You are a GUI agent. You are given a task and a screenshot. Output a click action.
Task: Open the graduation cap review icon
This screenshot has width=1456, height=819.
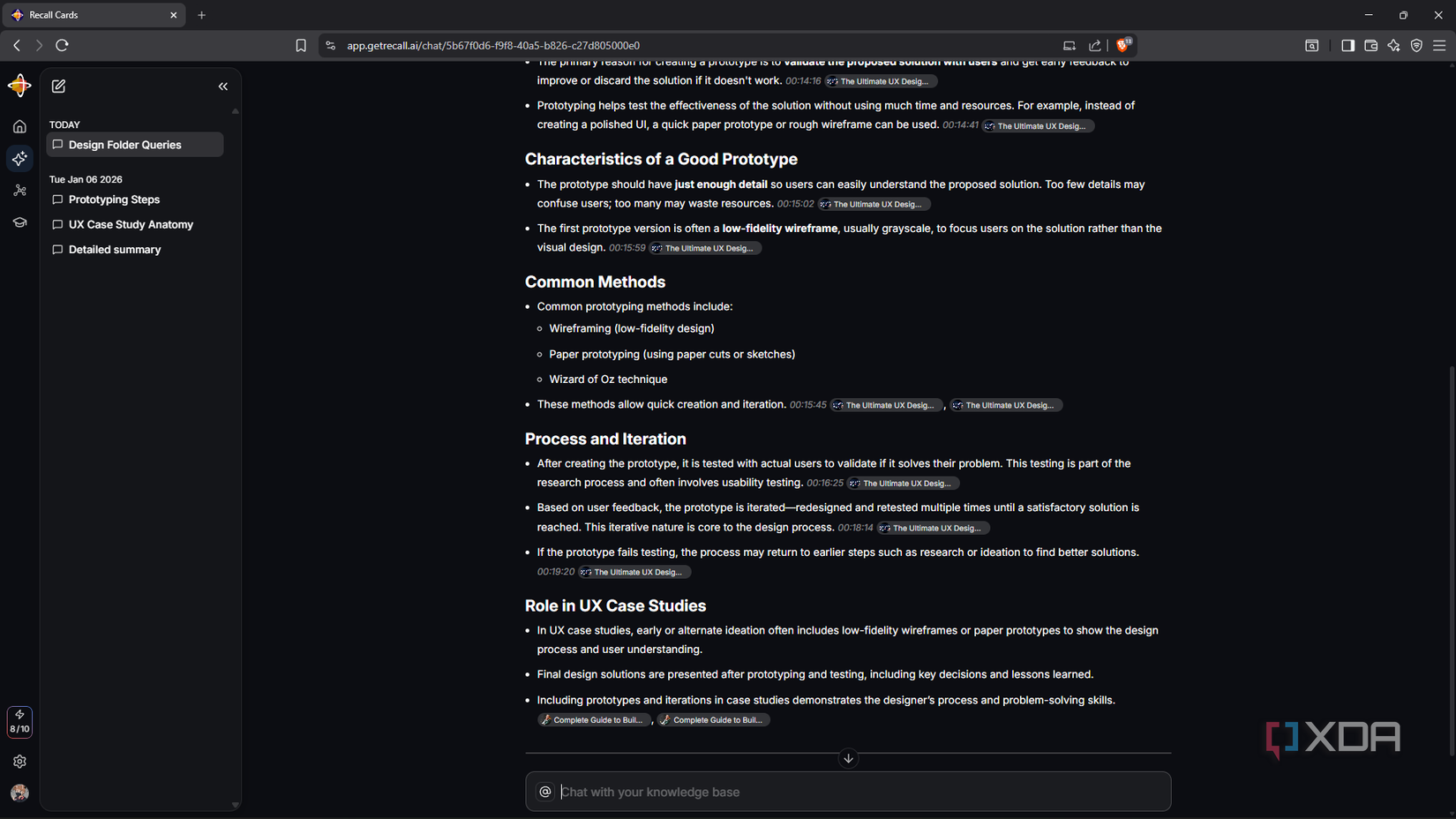[19, 222]
